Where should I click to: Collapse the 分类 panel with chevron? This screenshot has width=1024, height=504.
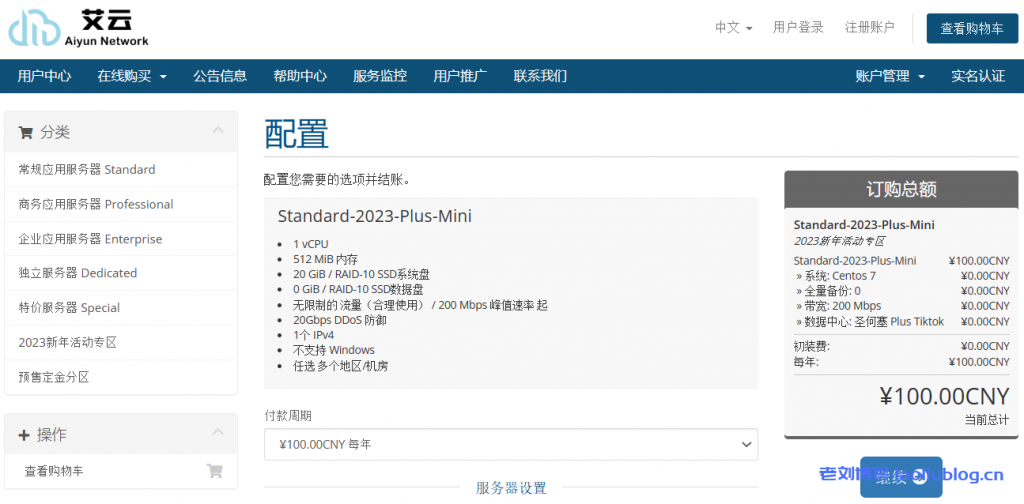pyautogui.click(x=218, y=131)
